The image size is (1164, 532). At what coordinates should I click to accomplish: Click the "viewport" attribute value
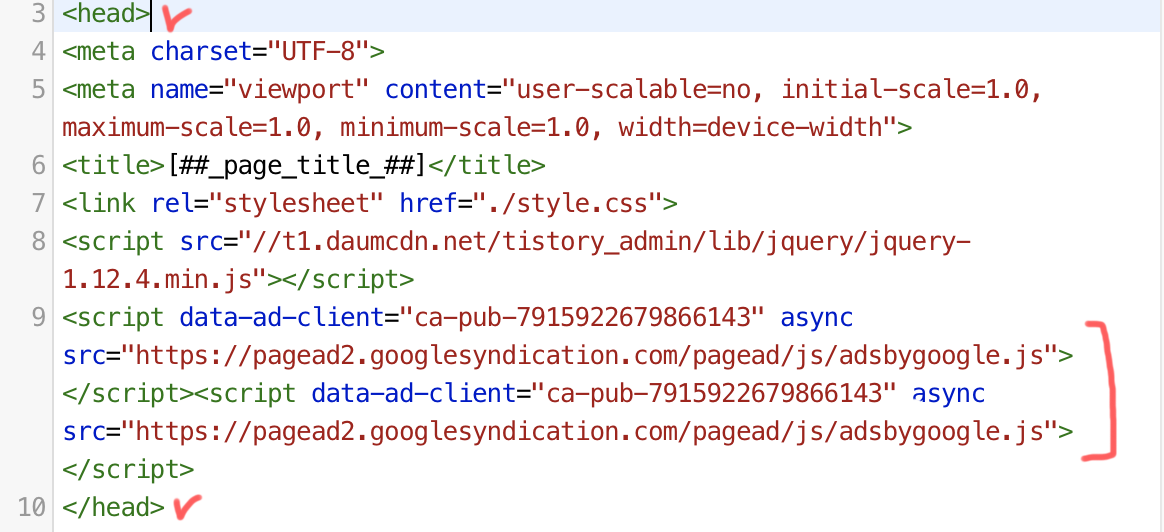296,90
